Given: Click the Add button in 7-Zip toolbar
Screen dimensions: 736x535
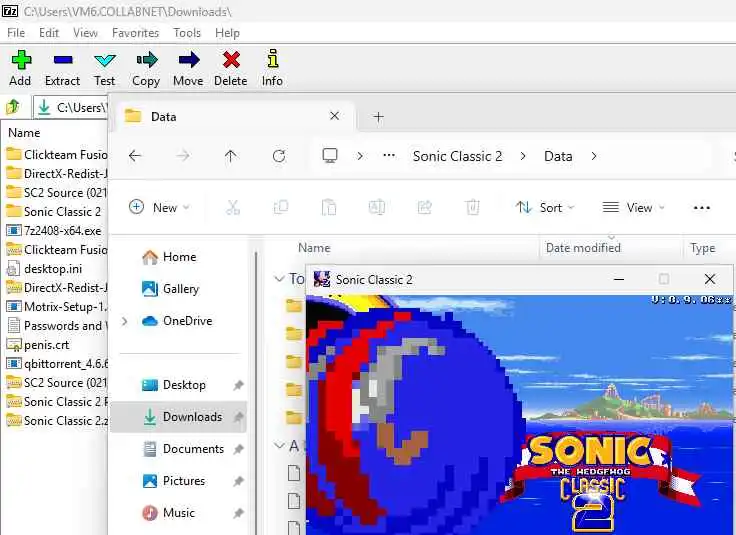Looking at the screenshot, I should click(x=21, y=69).
